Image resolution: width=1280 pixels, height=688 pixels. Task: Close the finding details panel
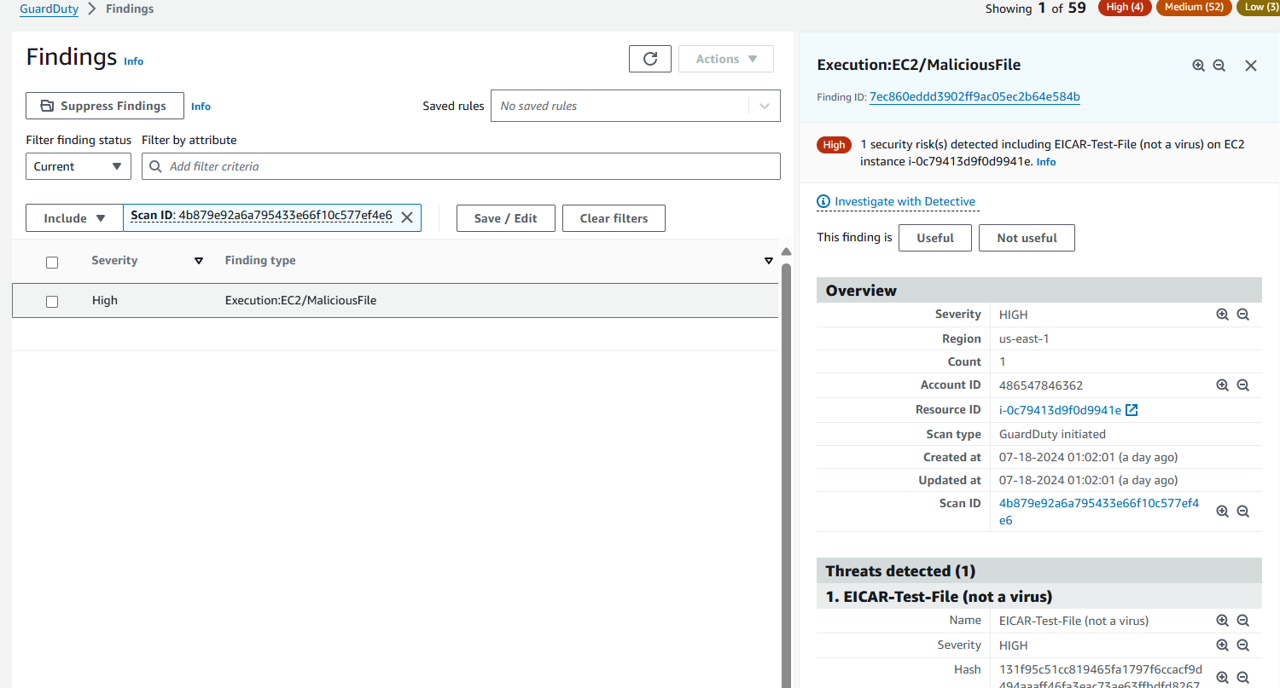[x=1251, y=65]
